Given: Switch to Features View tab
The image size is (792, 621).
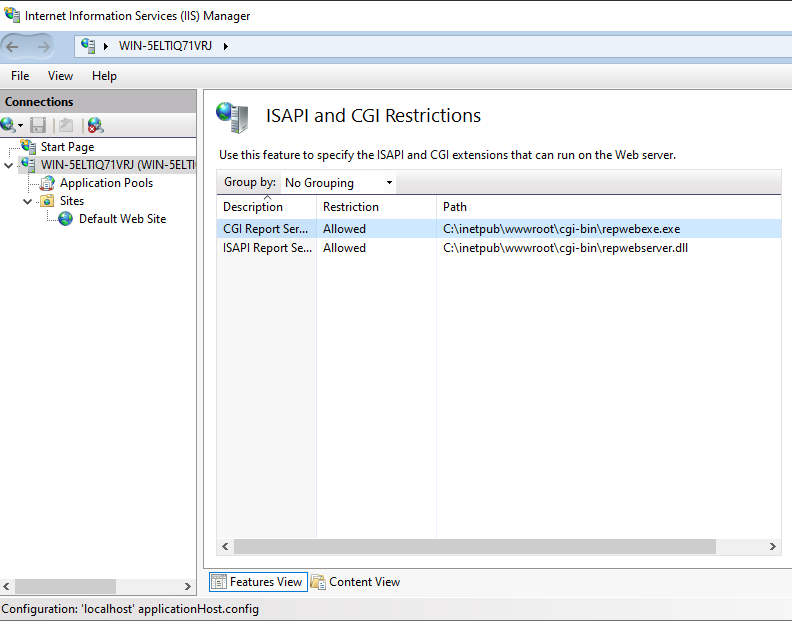Looking at the screenshot, I should [258, 582].
